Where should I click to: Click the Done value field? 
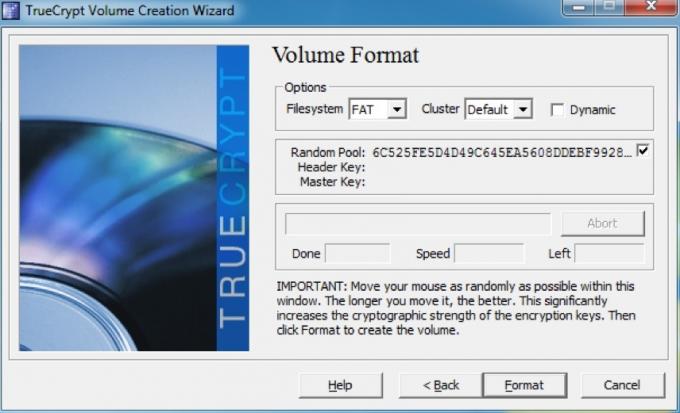357,253
